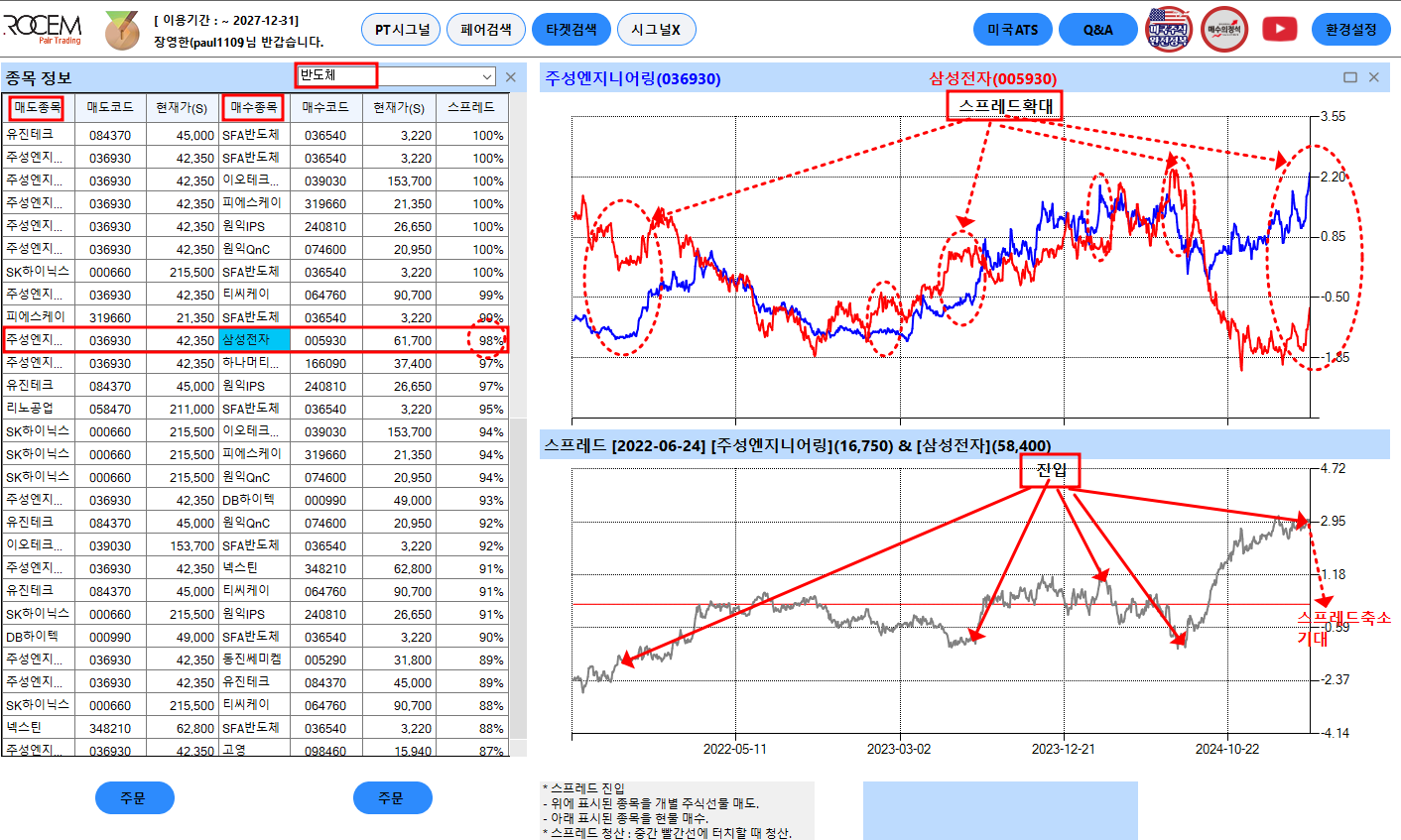Click the gold trader emblem icon
The height and width of the screenshot is (840, 1401).
[122, 30]
